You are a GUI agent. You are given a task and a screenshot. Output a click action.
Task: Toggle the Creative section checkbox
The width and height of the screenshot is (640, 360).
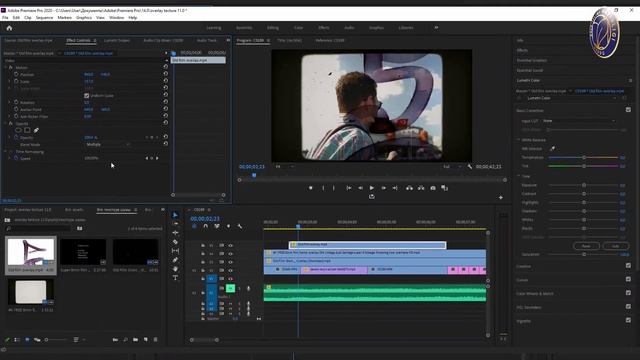point(628,266)
